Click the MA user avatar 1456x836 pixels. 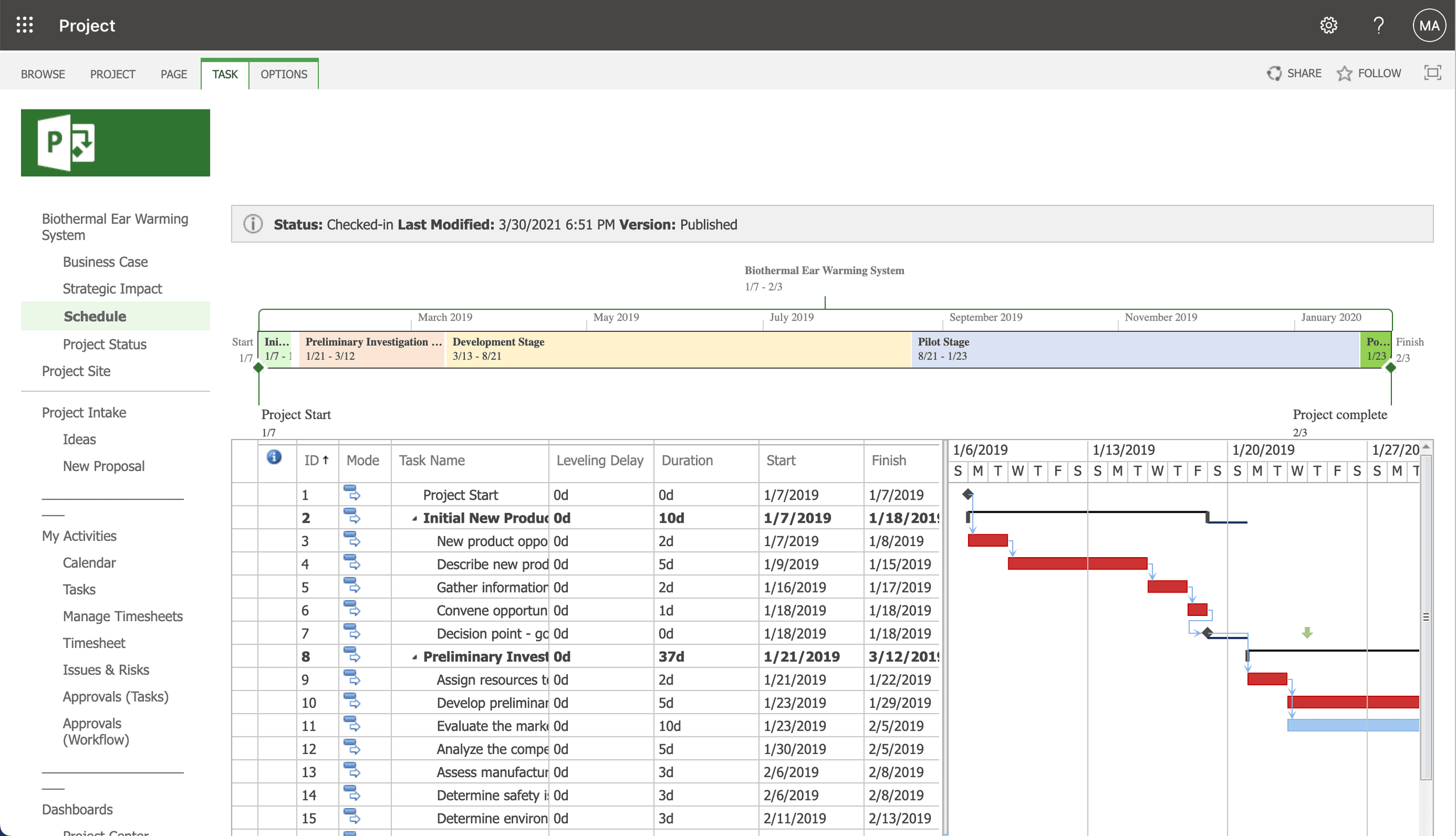coord(1429,25)
